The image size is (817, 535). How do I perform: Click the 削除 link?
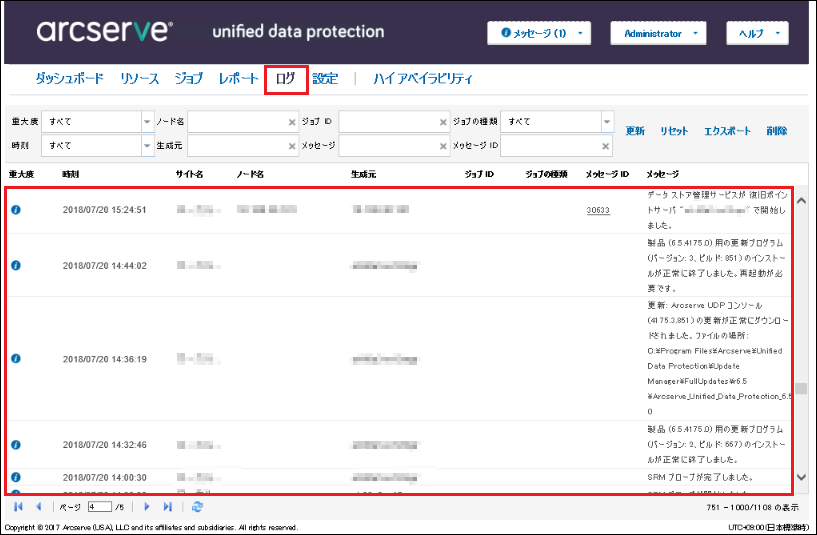(x=776, y=131)
